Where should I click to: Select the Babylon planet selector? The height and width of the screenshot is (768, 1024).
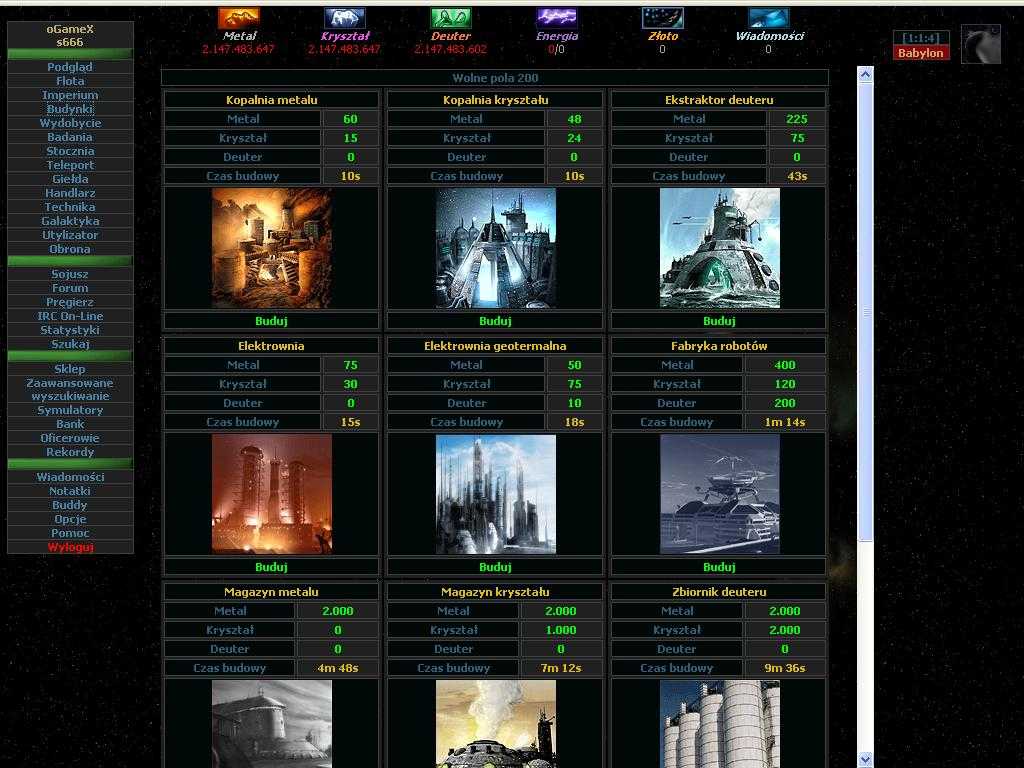pos(920,53)
